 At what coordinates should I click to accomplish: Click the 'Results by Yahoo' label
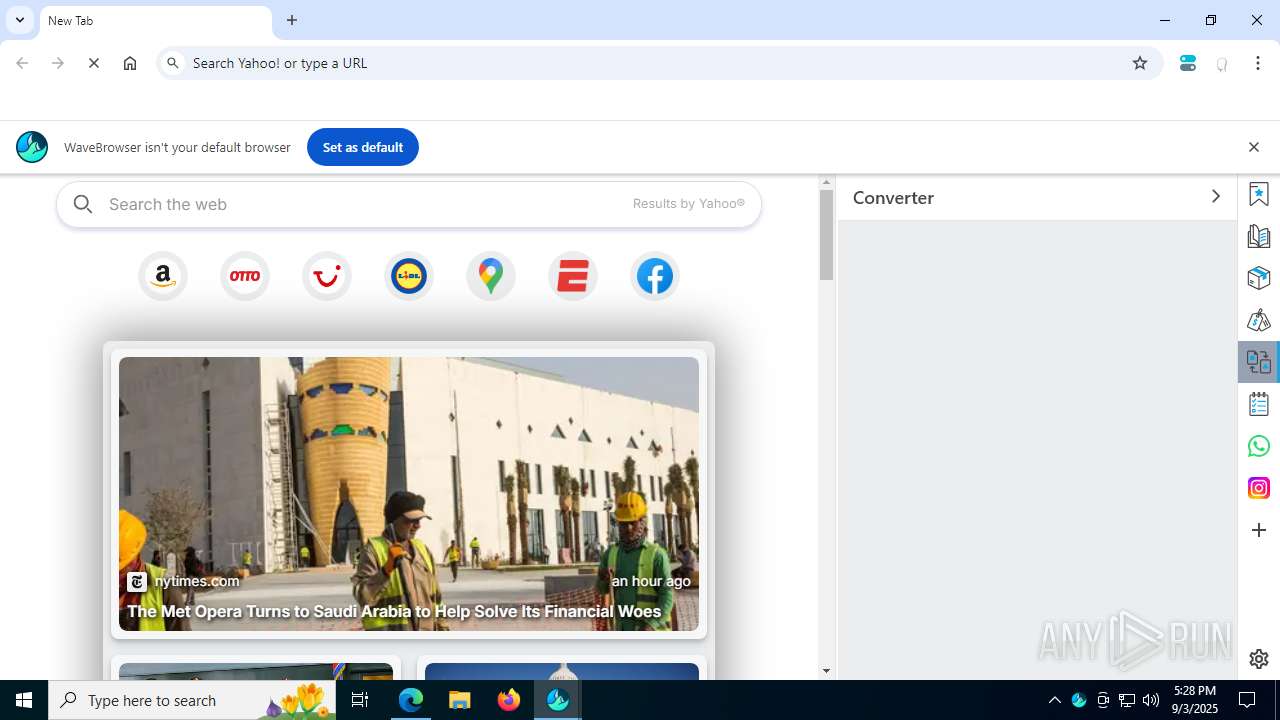click(x=689, y=204)
